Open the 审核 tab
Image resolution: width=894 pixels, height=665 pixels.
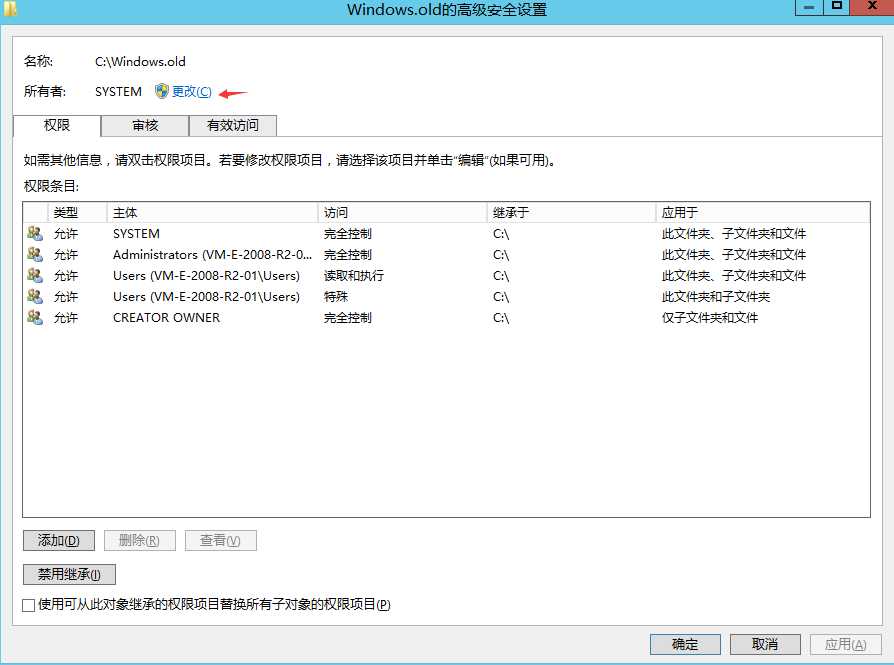pyautogui.click(x=145, y=125)
